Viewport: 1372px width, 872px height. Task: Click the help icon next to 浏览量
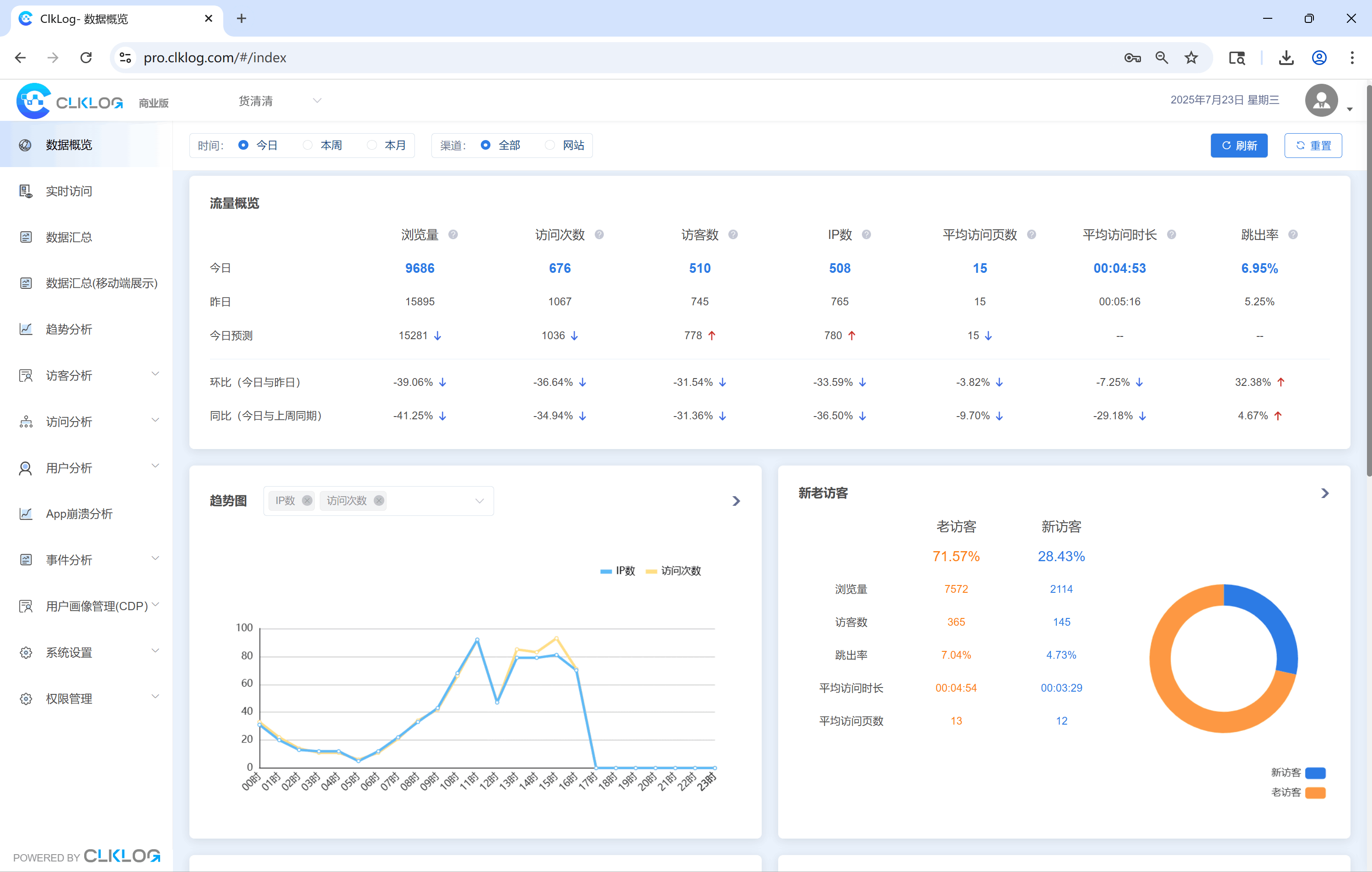[453, 235]
